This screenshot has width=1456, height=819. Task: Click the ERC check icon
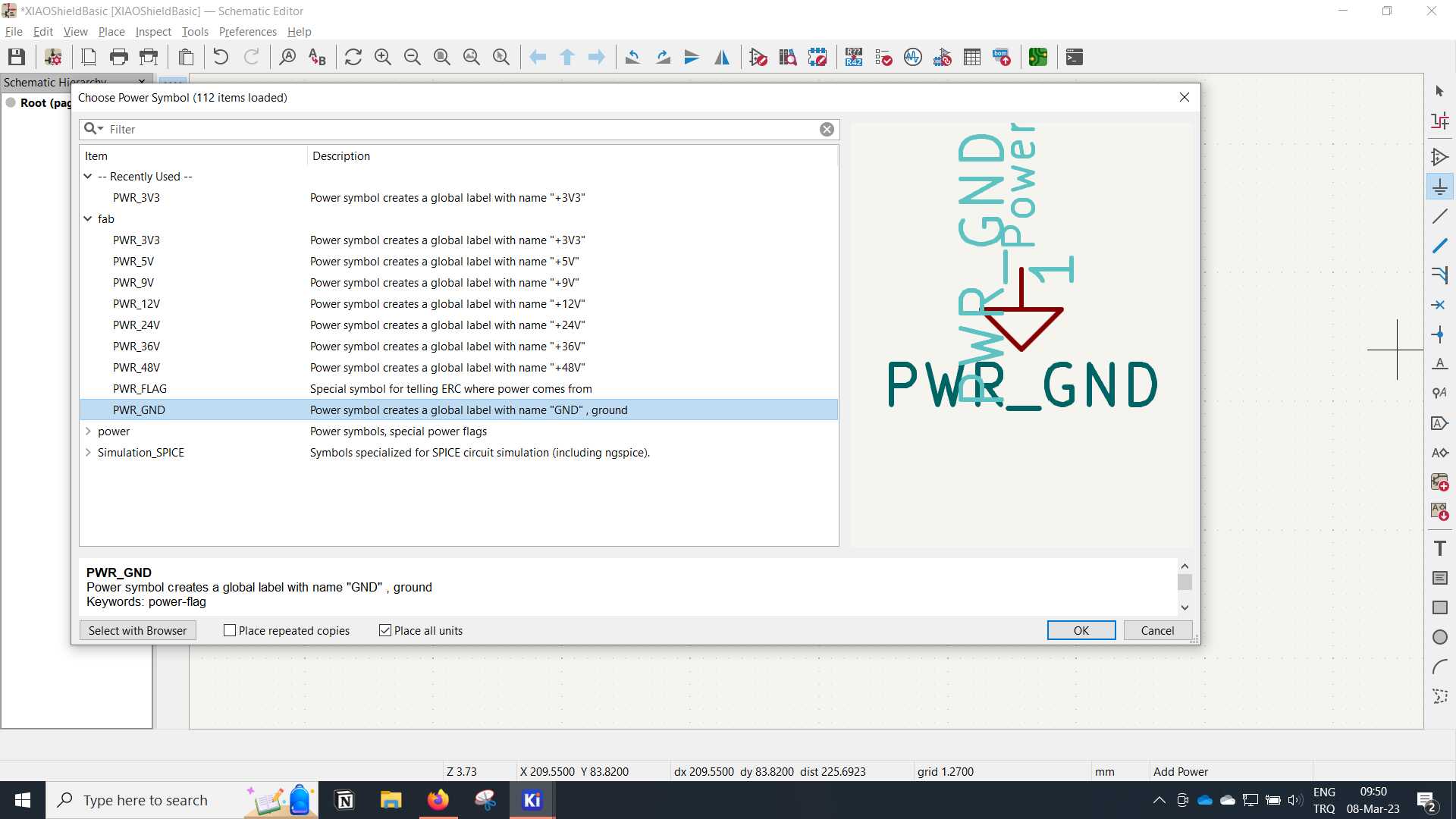(881, 57)
